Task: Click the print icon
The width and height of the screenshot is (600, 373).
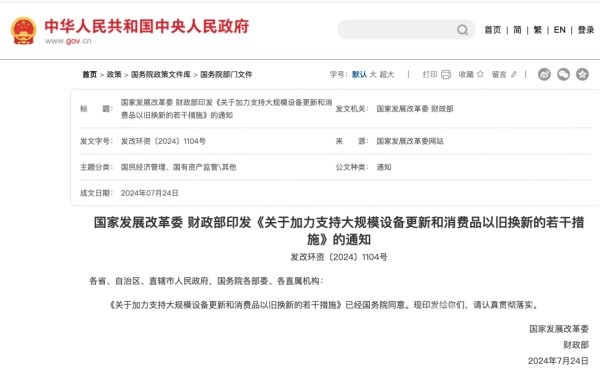Action: click(446, 74)
